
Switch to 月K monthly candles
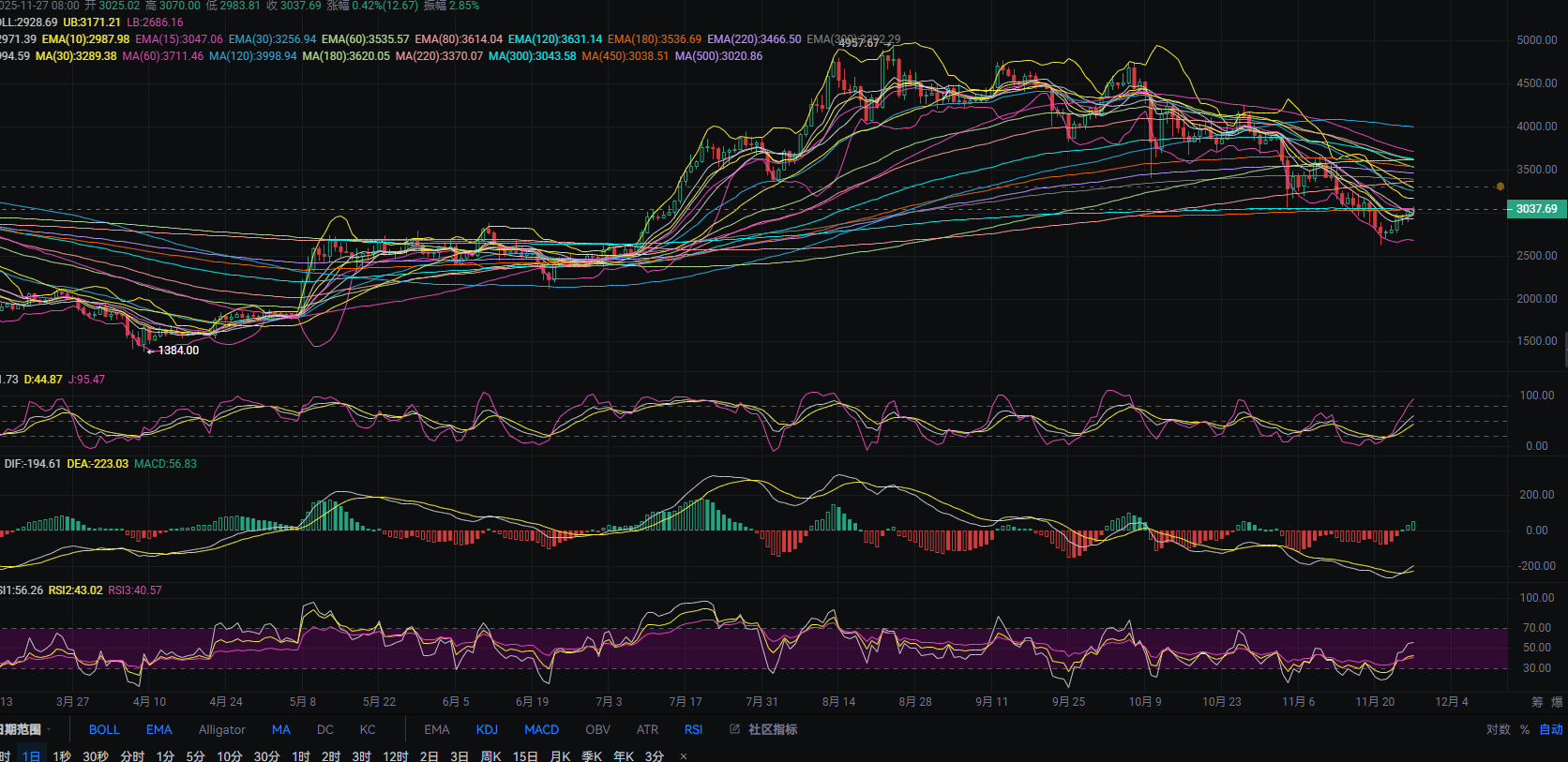click(560, 756)
